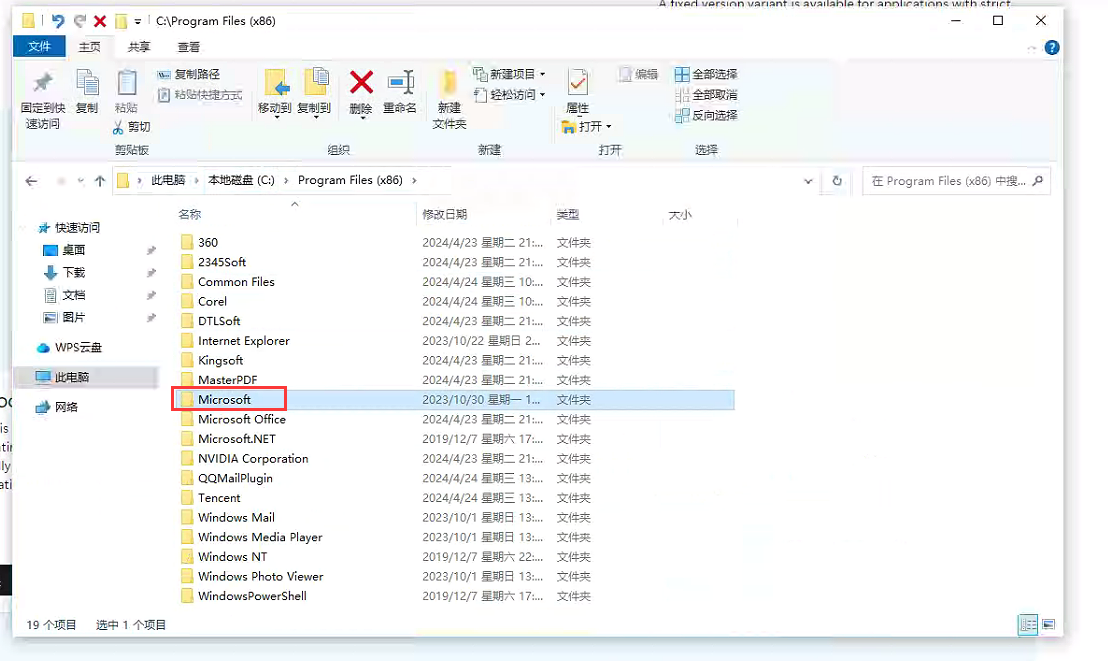Click the Pin to Quick Access icon
This screenshot has width=1108, height=661.
tap(42, 83)
